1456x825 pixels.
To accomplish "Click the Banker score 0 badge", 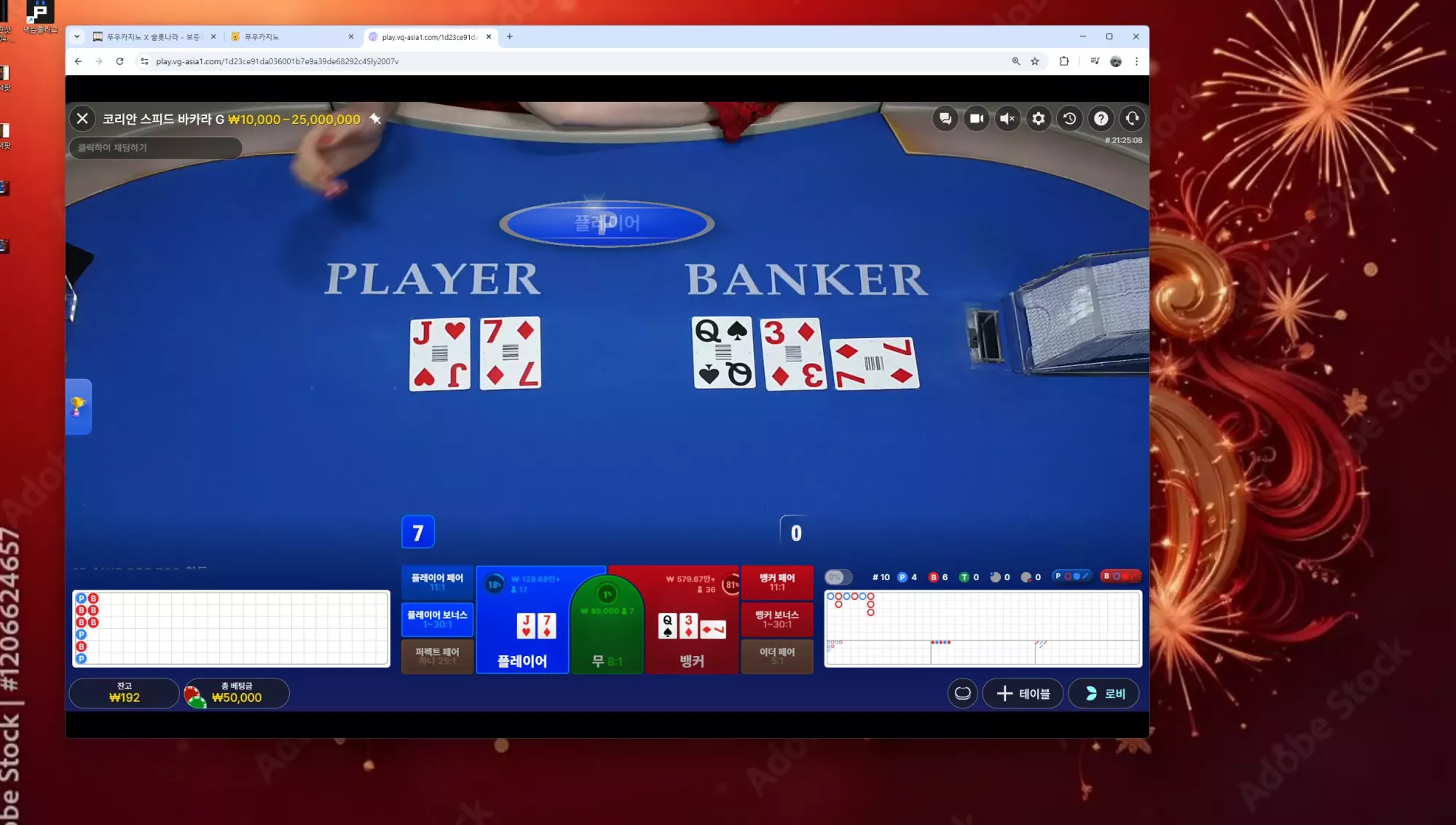I will pos(796,533).
